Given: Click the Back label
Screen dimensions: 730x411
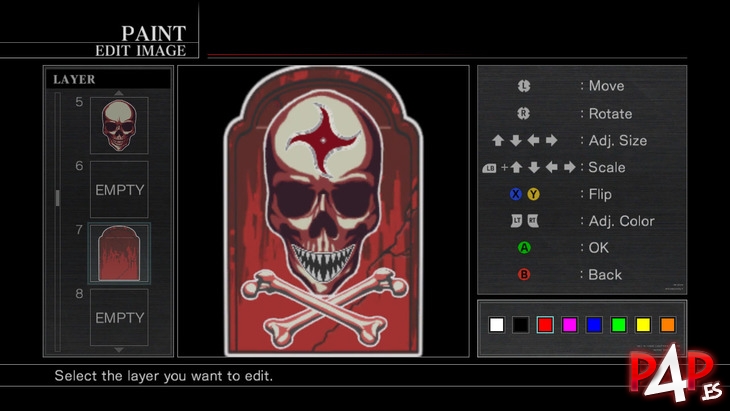Looking at the screenshot, I should (605, 275).
